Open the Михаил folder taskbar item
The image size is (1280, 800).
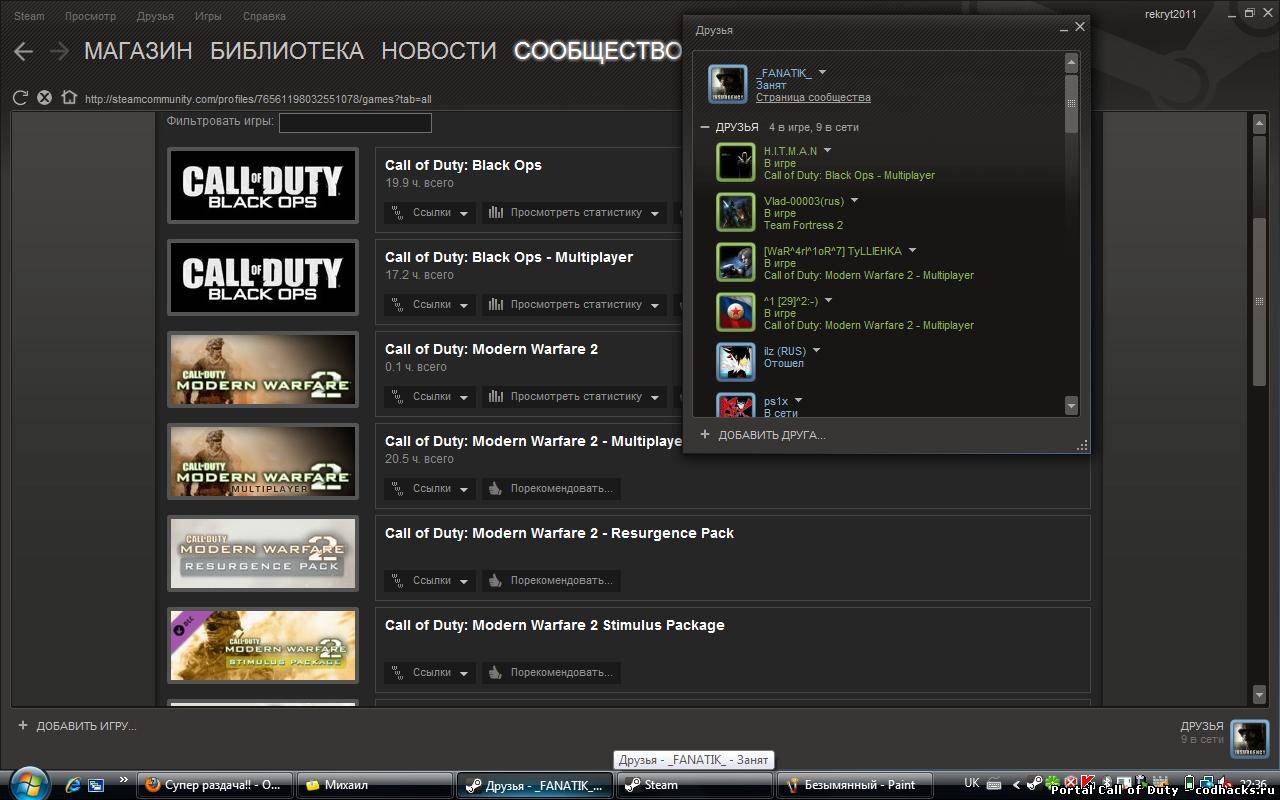pyautogui.click(x=374, y=785)
